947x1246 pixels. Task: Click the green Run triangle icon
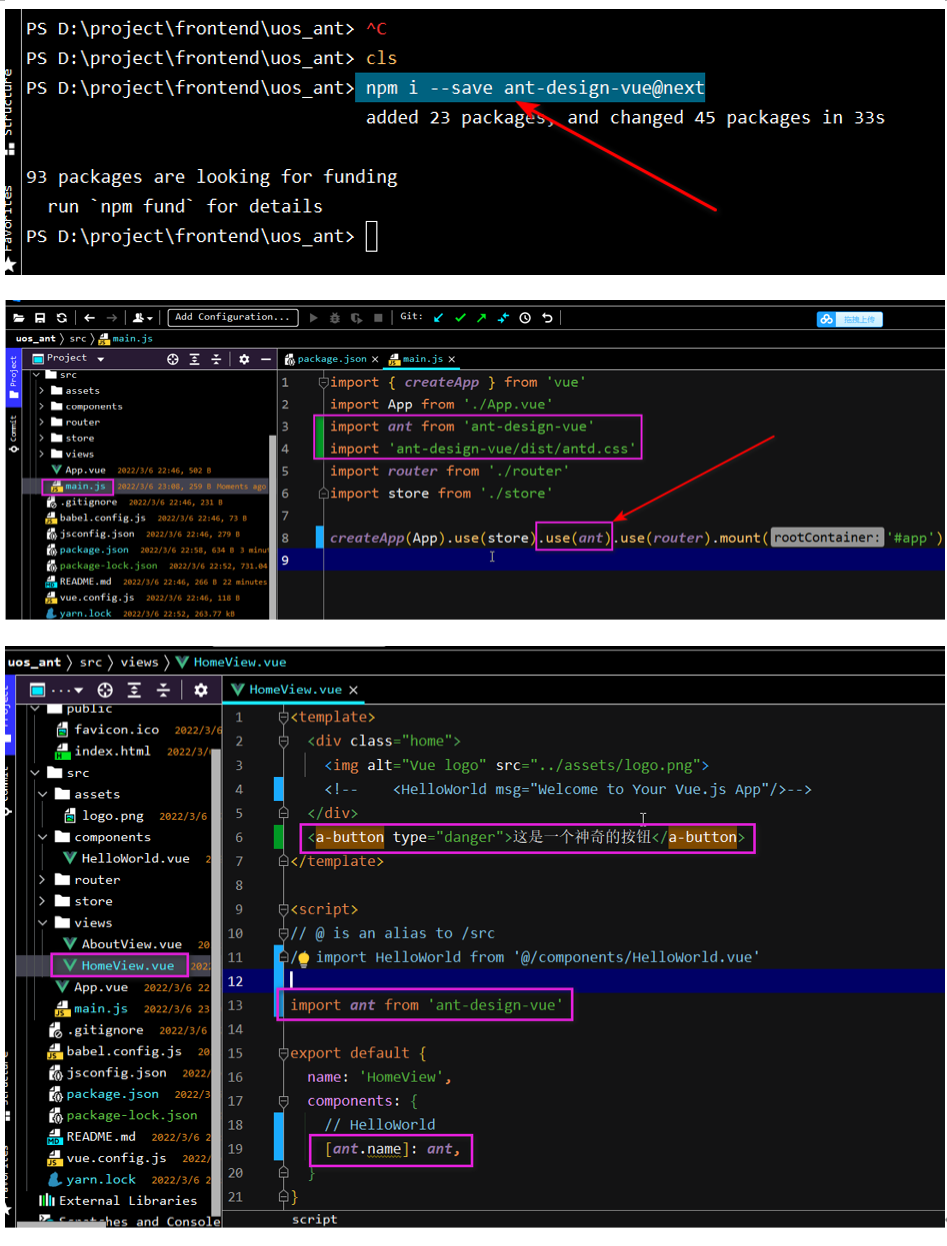[x=314, y=317]
